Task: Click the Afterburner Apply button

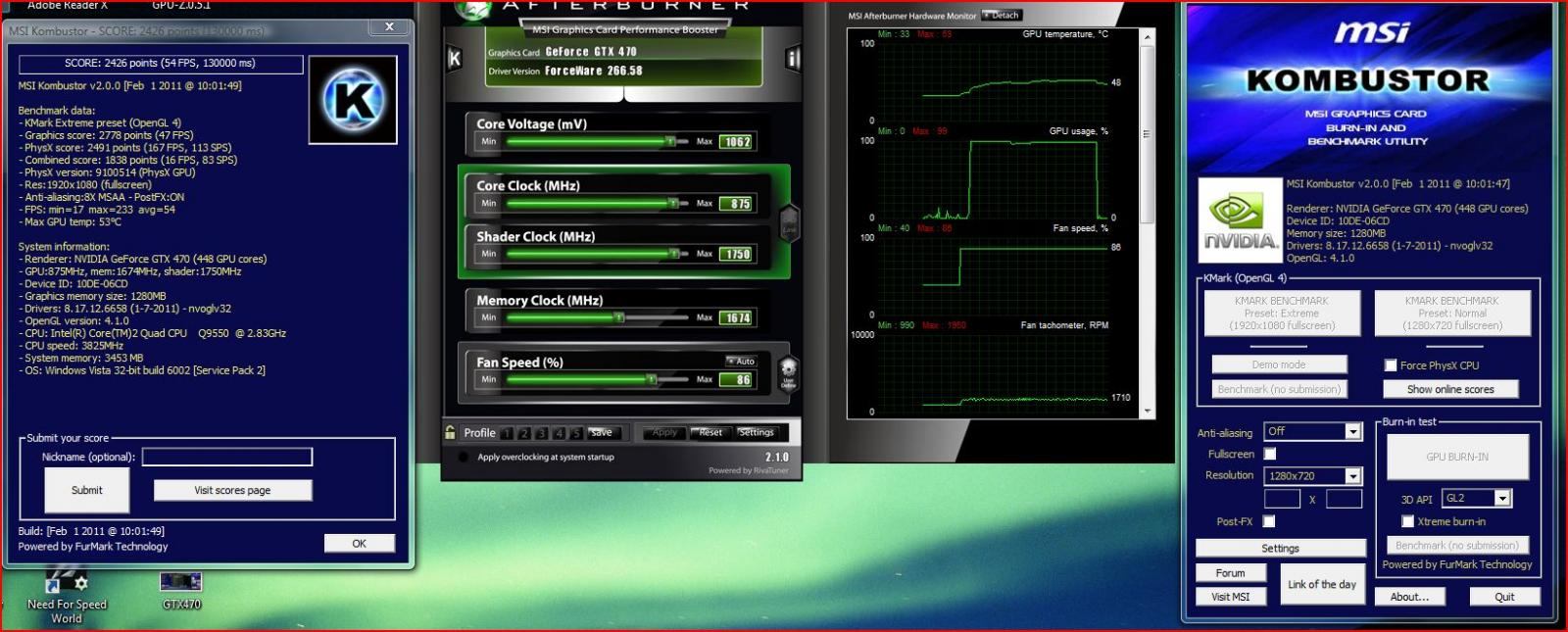Action: [x=664, y=432]
